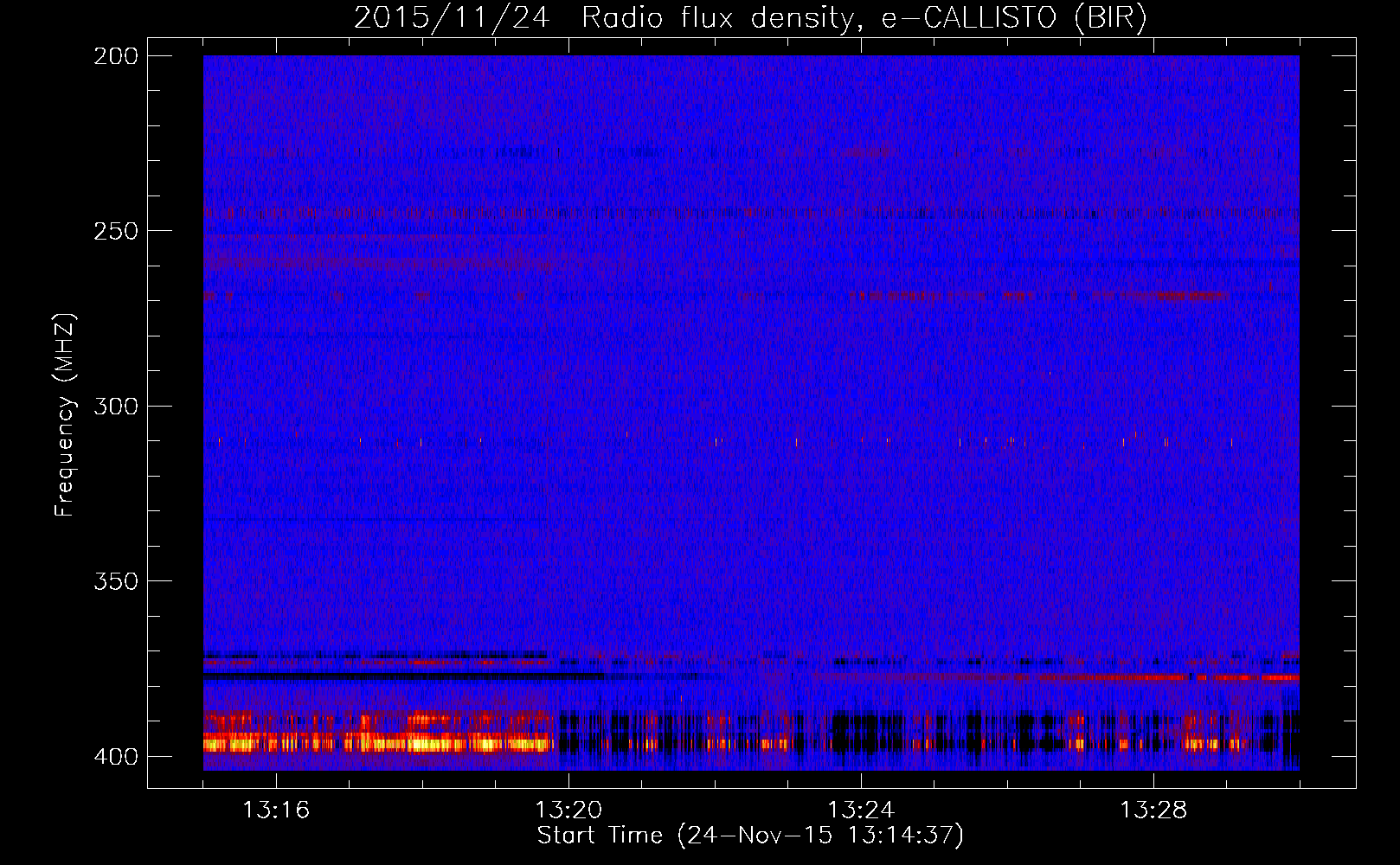This screenshot has height=865, width=1400.
Task: Click the 13:28 time tick label
Action: (x=1153, y=811)
